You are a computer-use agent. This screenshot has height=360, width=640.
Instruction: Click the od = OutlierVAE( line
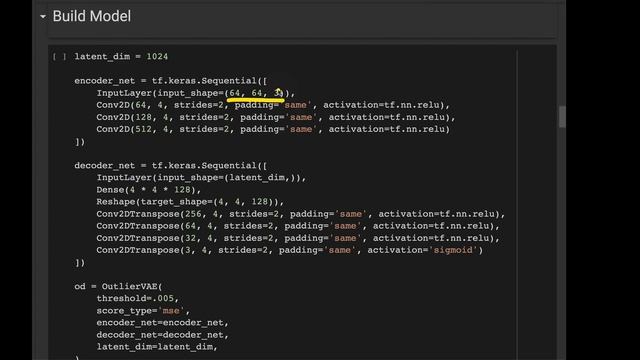click(x=118, y=287)
